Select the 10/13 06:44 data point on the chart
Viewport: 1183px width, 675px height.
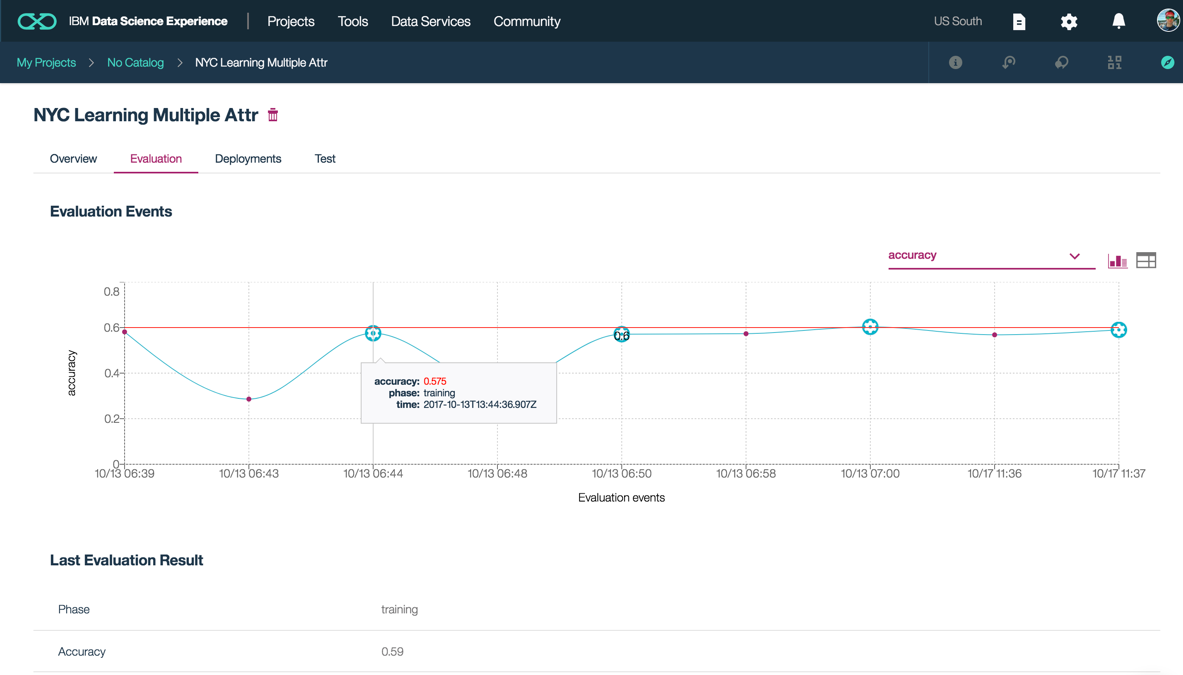(x=373, y=333)
